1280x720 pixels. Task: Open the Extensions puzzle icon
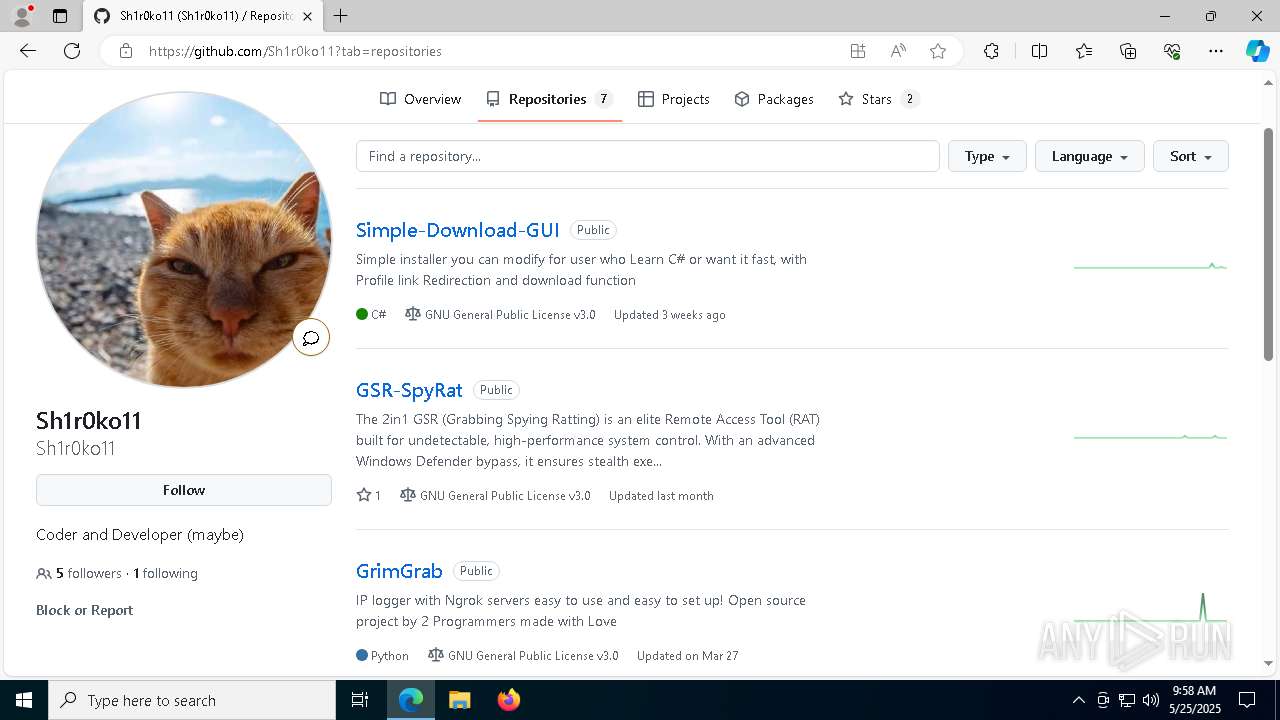tap(991, 51)
